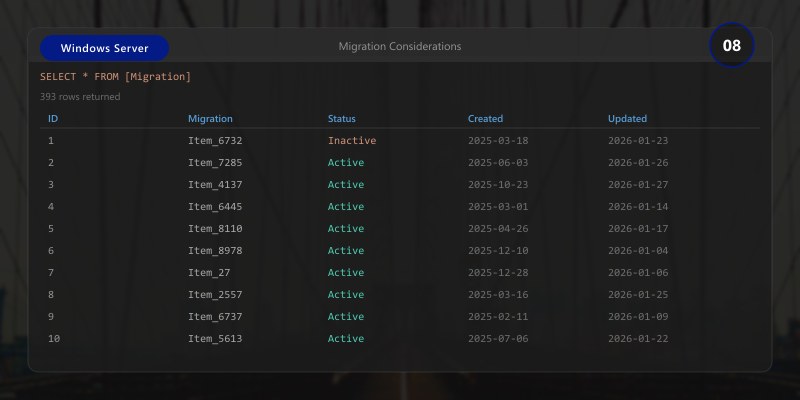Click ID 7 in the Item_27 row

(51, 272)
